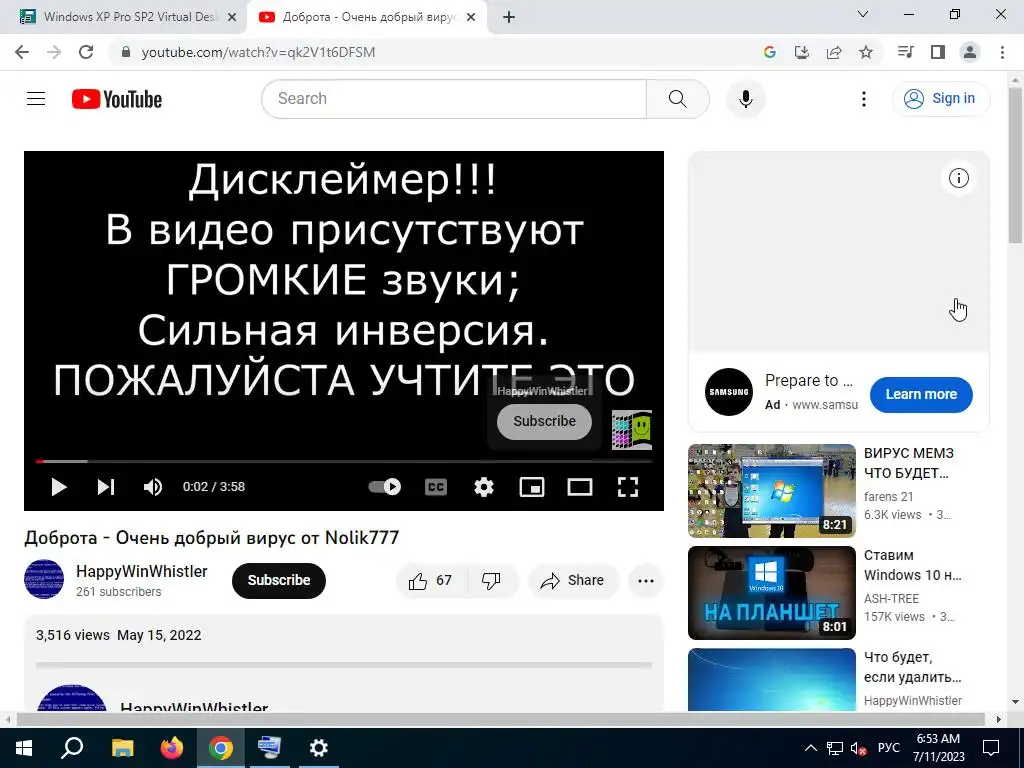Screen dimensions: 1024x768
Task: Toggle closed captions CC button
Action: point(436,487)
